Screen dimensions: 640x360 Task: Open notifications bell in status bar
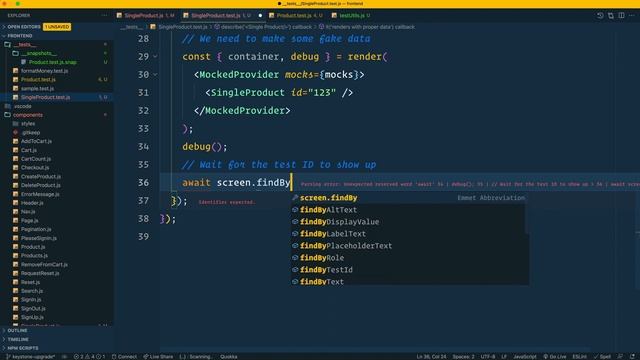[632, 357]
